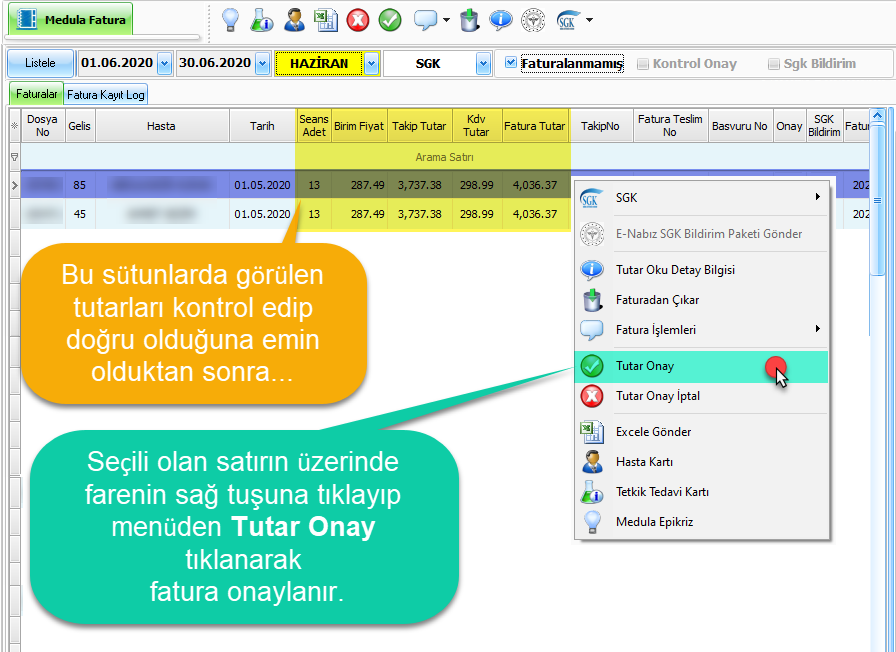Click the filter funnel icon beside Arama Satırı
The height and width of the screenshot is (652, 896).
[x=15, y=157]
